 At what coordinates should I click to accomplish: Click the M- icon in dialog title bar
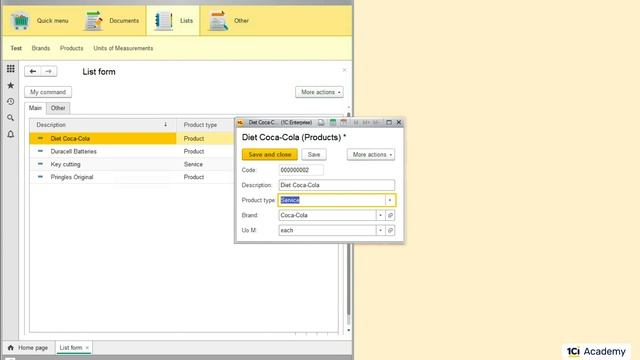click(376, 122)
